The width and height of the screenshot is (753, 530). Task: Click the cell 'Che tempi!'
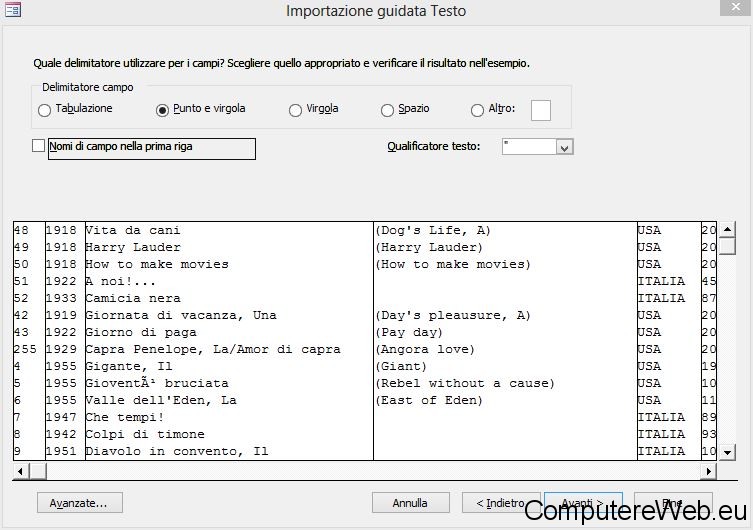pyautogui.click(x=124, y=417)
